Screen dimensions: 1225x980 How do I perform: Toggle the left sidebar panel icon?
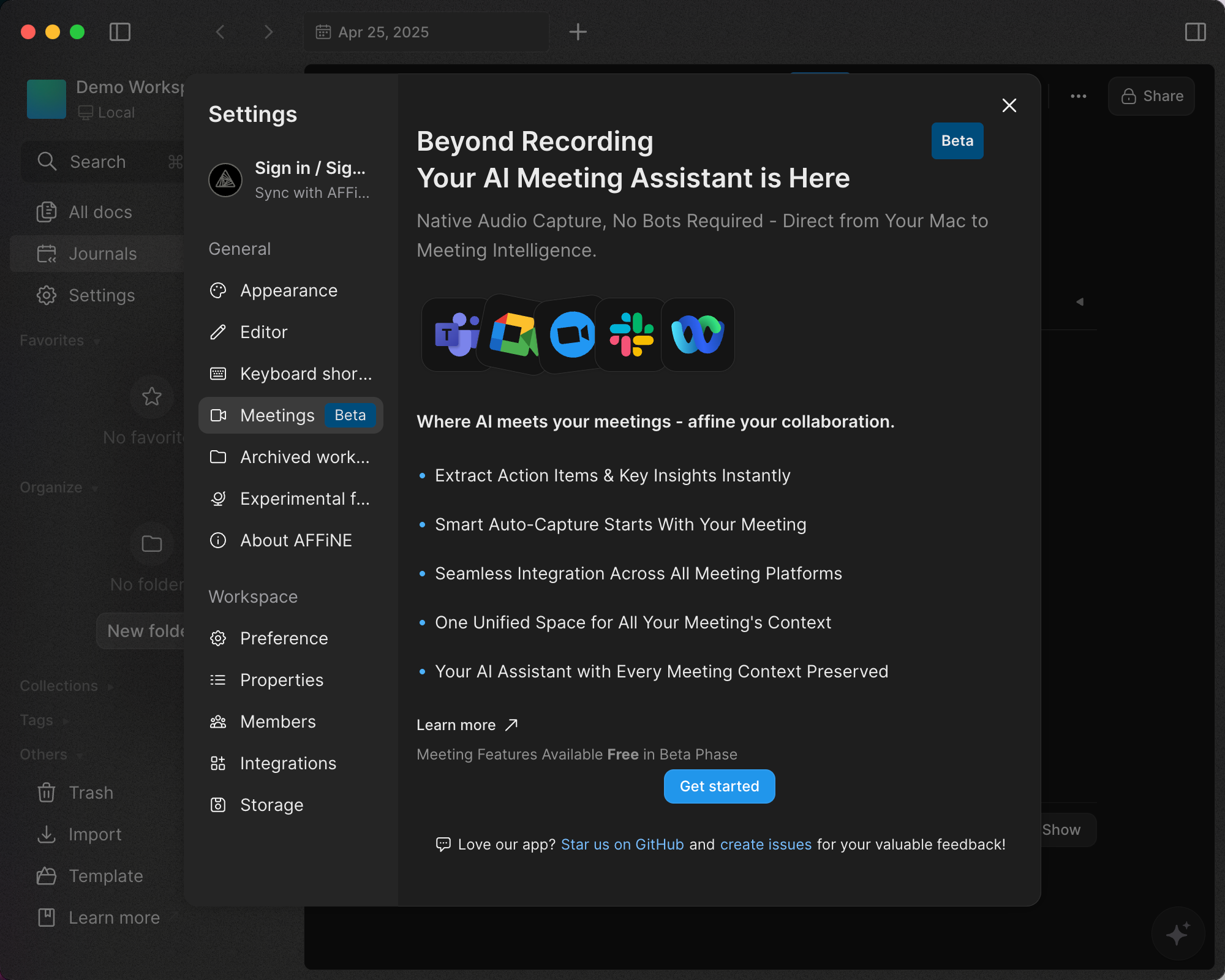tap(120, 32)
